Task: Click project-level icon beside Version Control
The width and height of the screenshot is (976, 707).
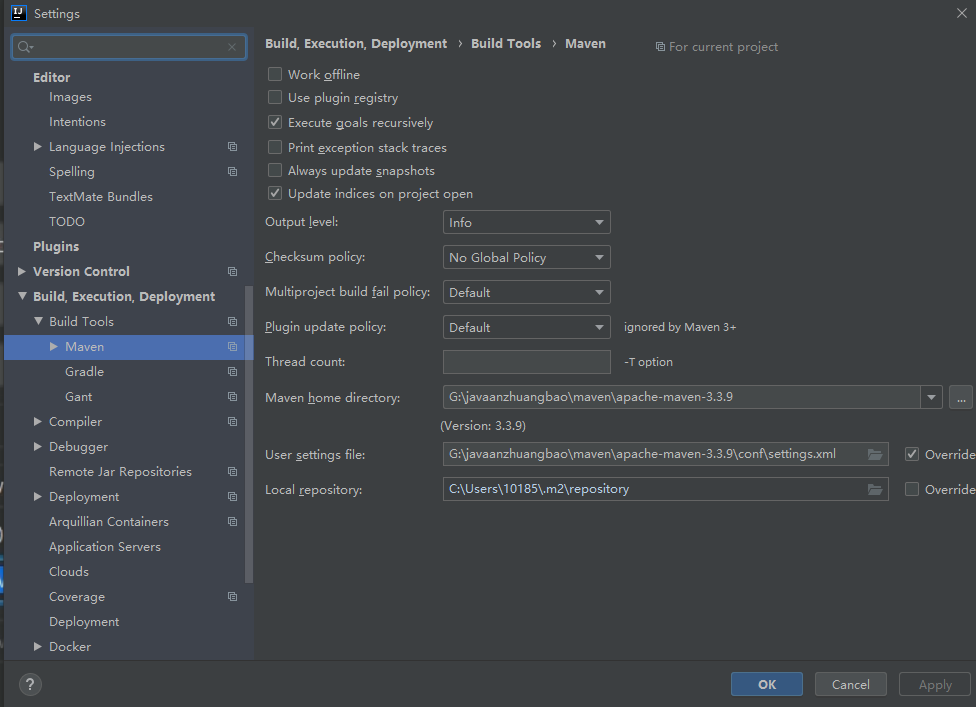Action: pos(232,272)
